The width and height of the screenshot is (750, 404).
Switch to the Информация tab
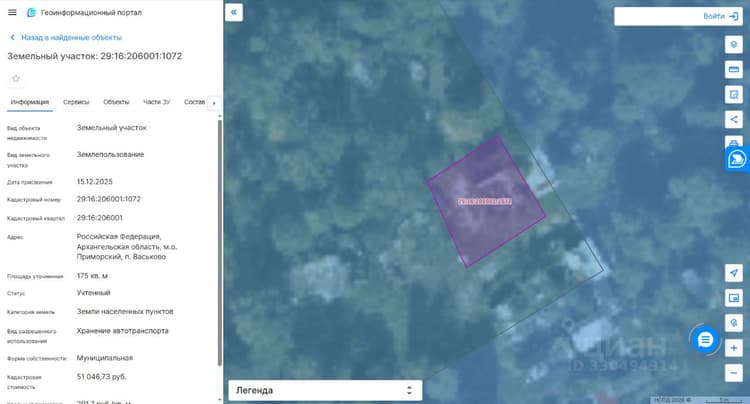click(x=30, y=102)
